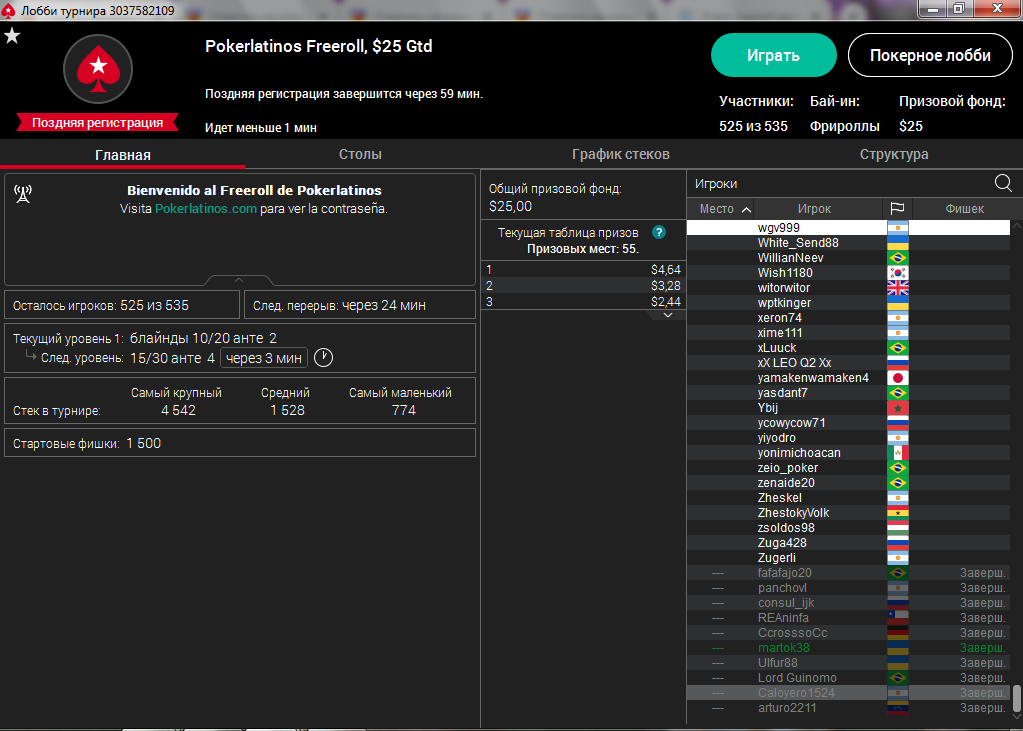Click the Mexico flag beside yonimichoacan
The image size is (1023, 731).
tap(898, 453)
